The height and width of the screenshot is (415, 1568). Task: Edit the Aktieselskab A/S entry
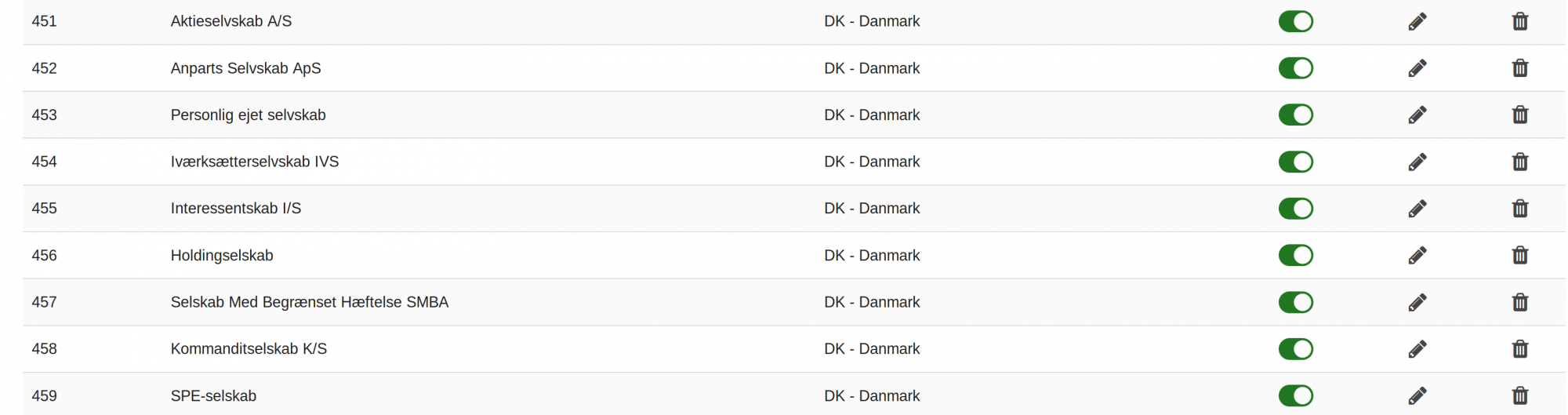(1417, 21)
